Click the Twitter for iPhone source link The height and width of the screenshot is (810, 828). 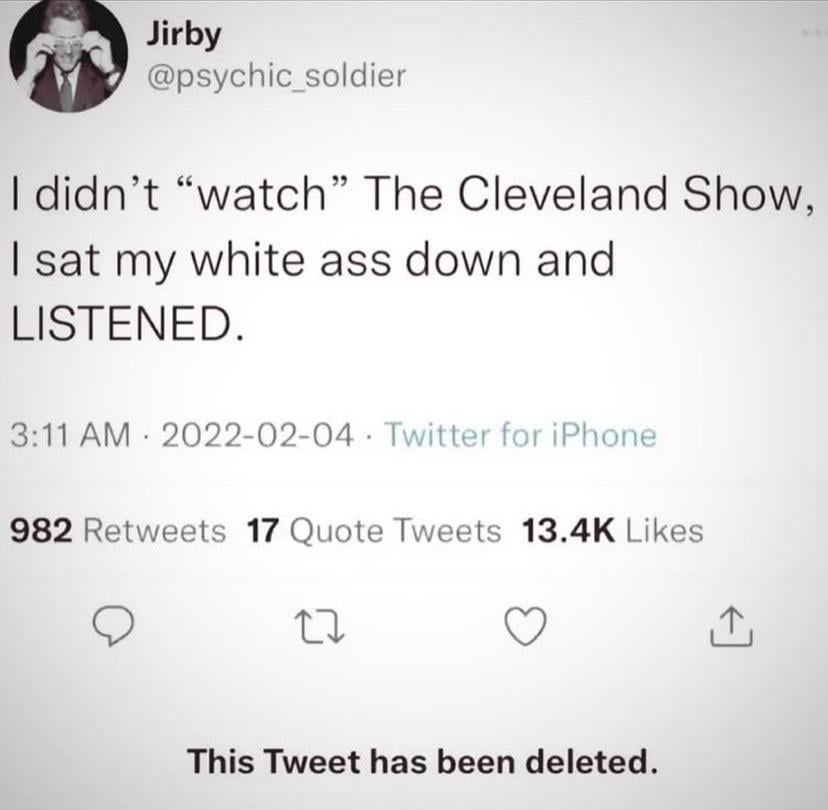pos(522,436)
